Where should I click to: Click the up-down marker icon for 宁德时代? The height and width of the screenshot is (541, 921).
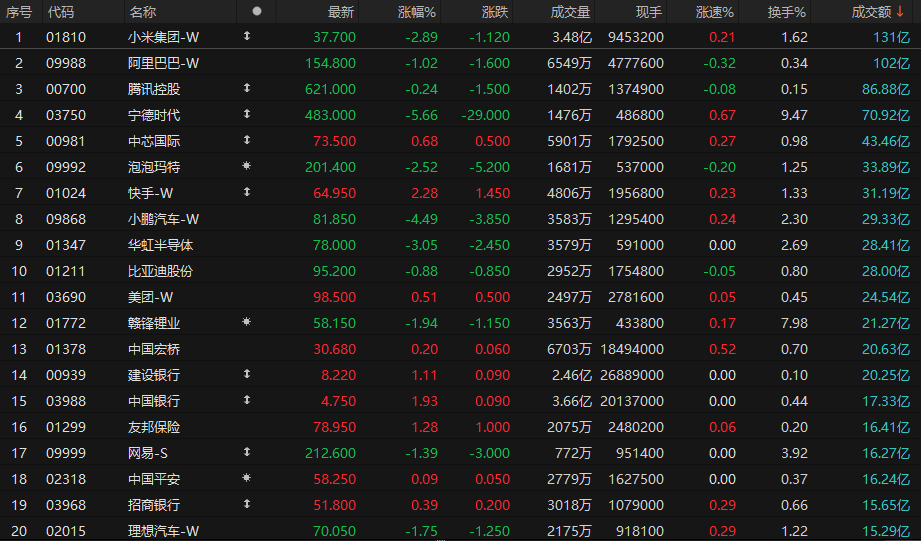point(247,114)
